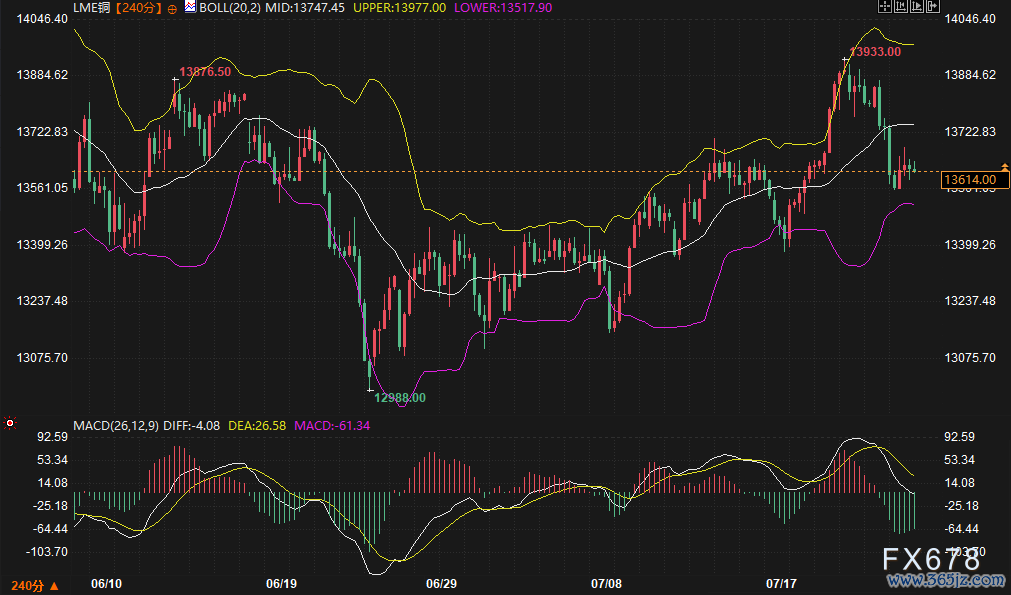Click the 13722.83 label on left price axis

coord(42,132)
